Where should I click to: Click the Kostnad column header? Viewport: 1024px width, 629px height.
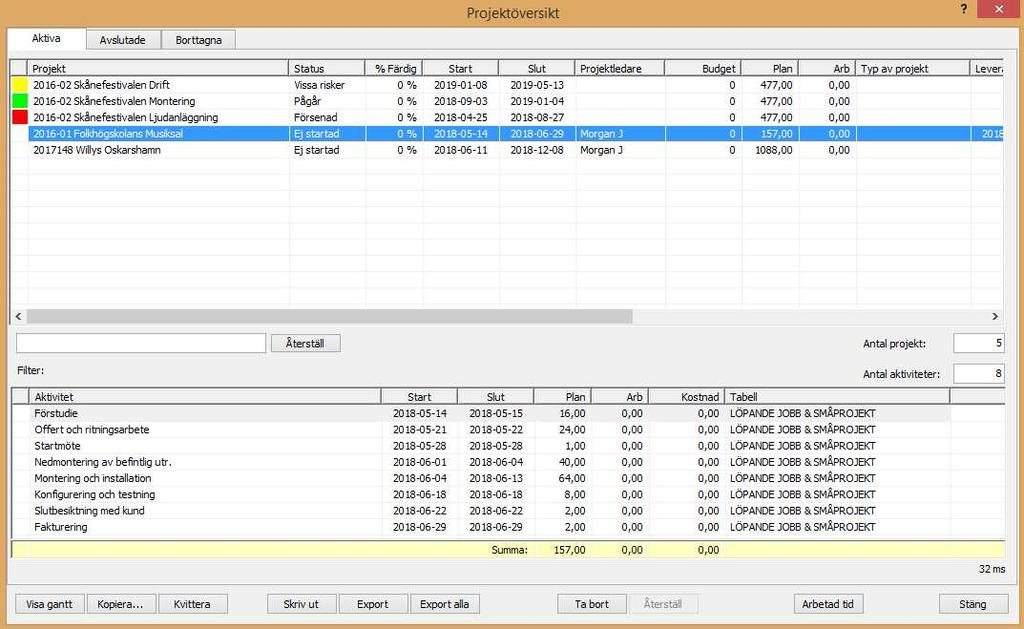686,396
